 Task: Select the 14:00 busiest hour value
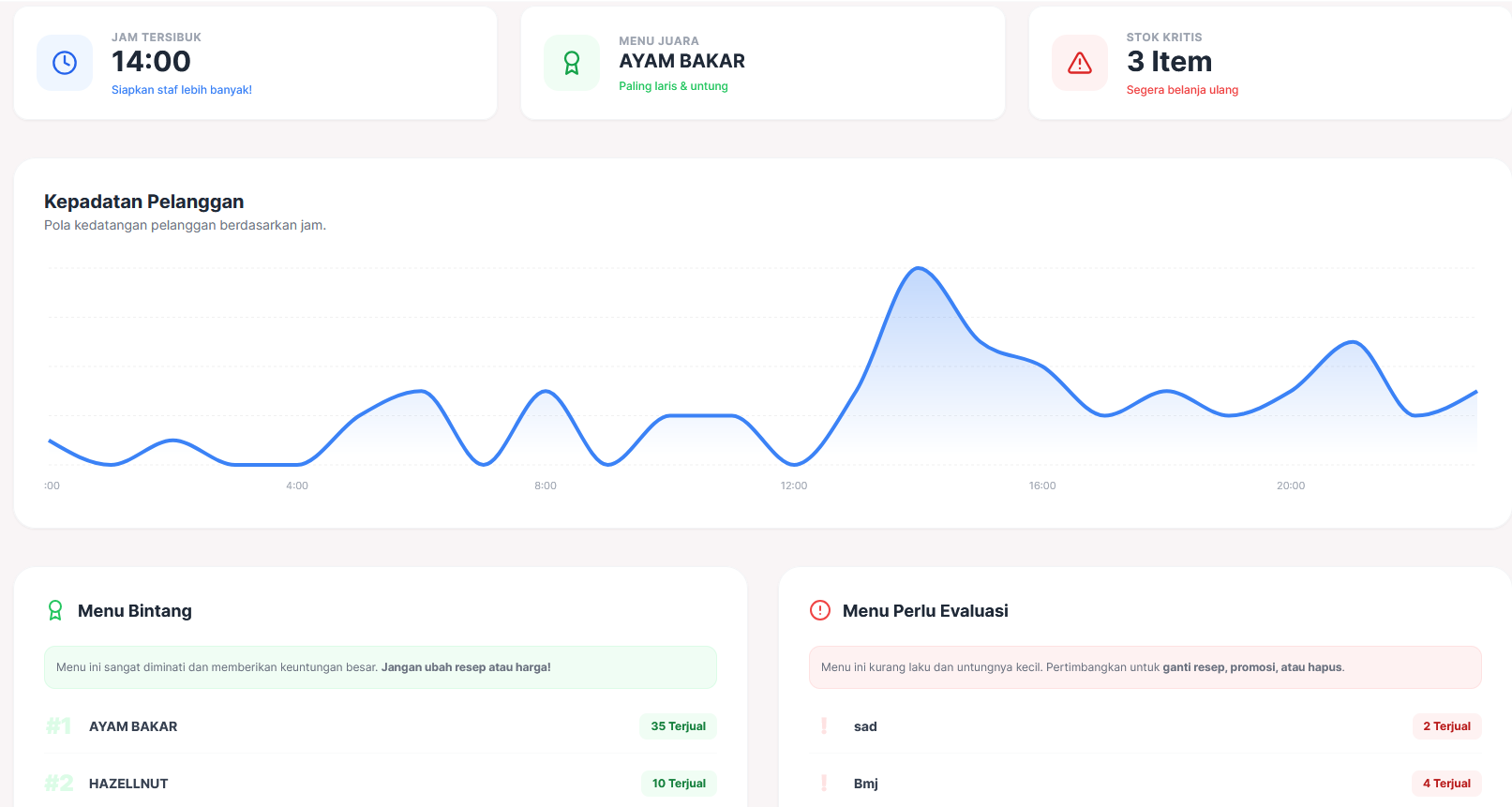151,61
